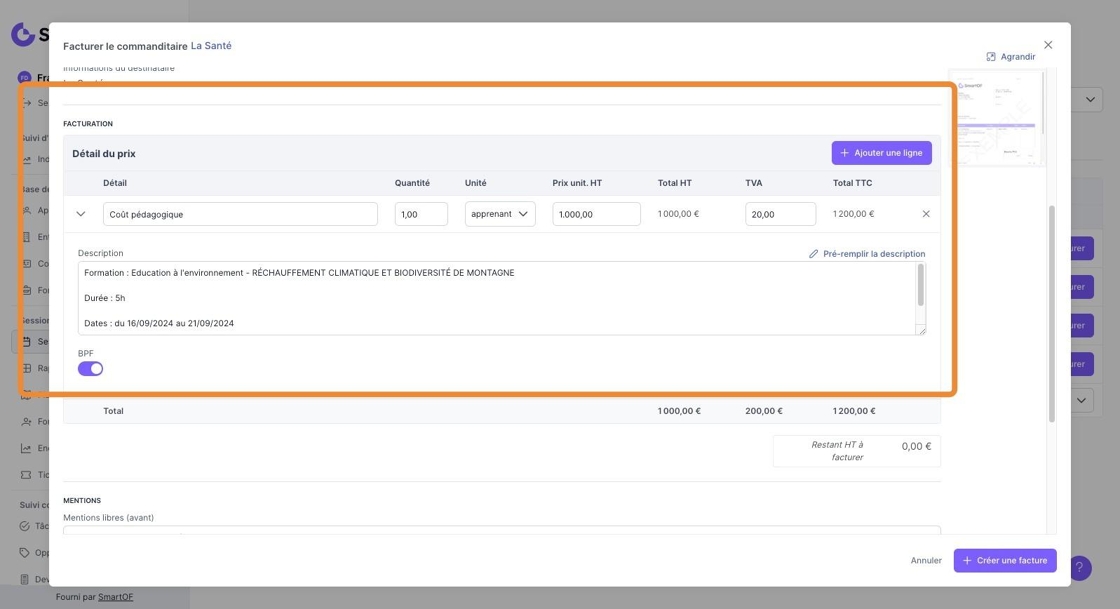Click the invoice preview thumbnail

tap(996, 119)
